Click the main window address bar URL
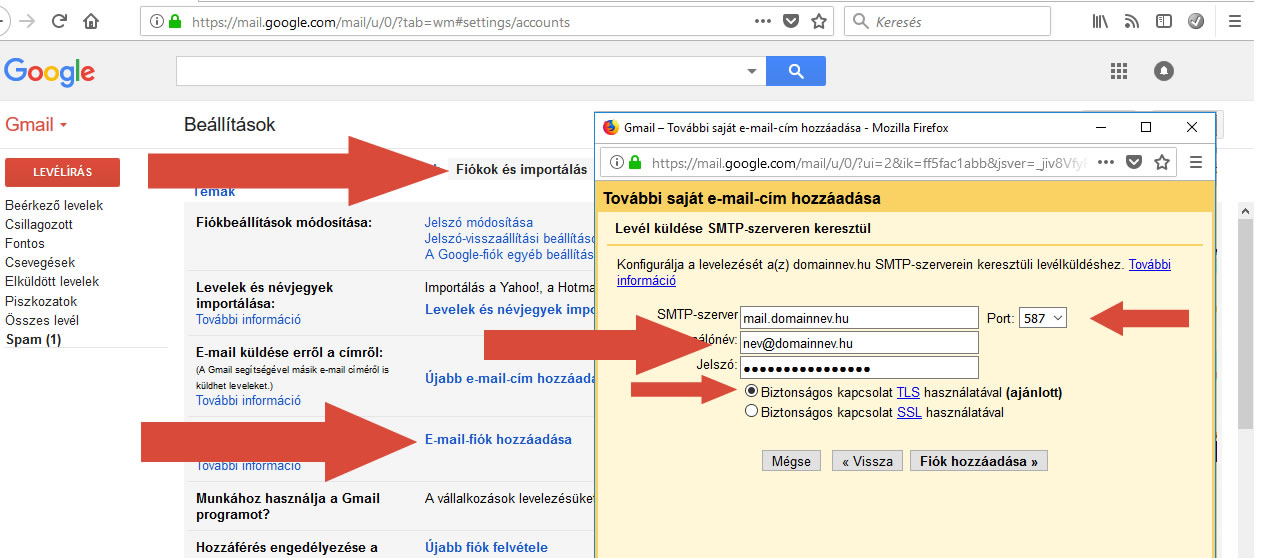The width and height of the screenshot is (1261, 558). click(x=380, y=21)
